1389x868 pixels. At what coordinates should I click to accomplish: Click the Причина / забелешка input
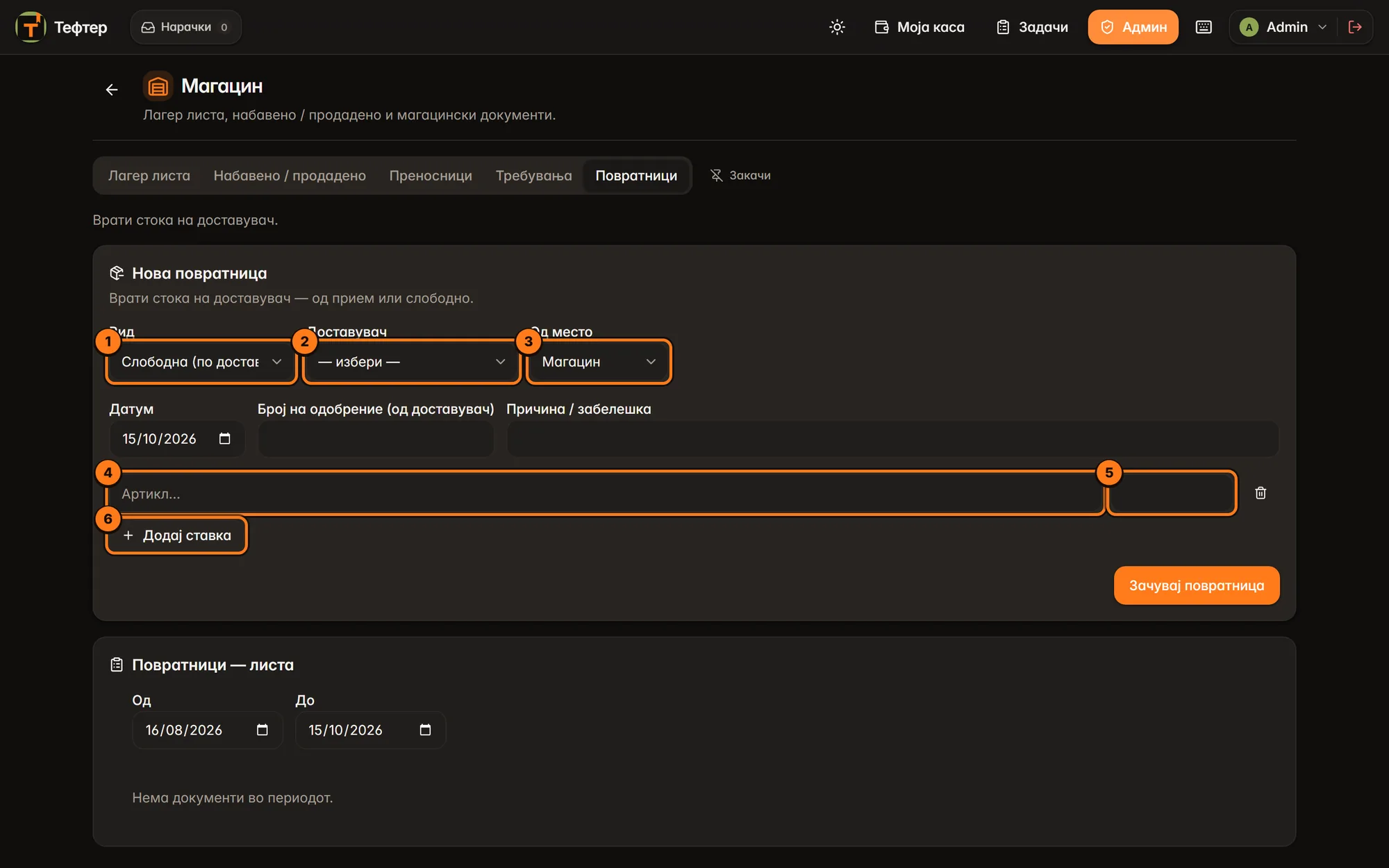click(892, 439)
